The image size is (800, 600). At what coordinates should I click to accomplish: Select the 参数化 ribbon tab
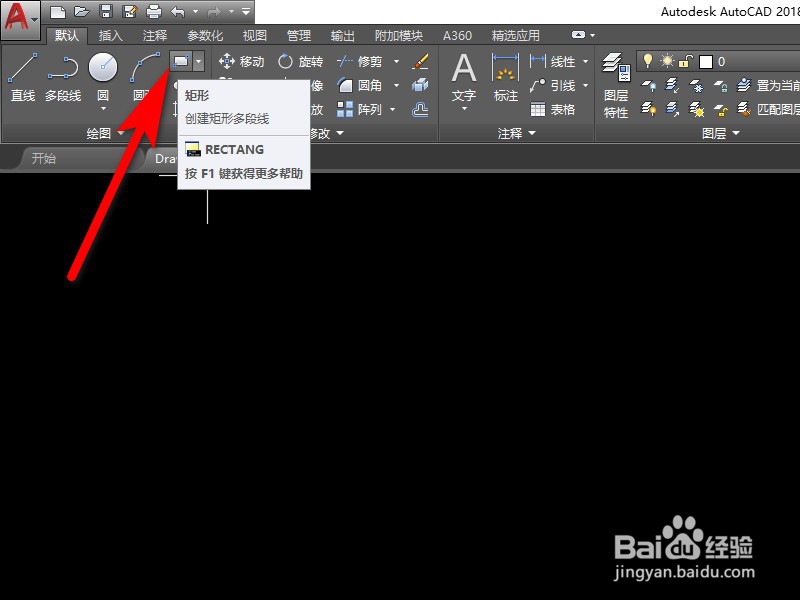point(205,35)
